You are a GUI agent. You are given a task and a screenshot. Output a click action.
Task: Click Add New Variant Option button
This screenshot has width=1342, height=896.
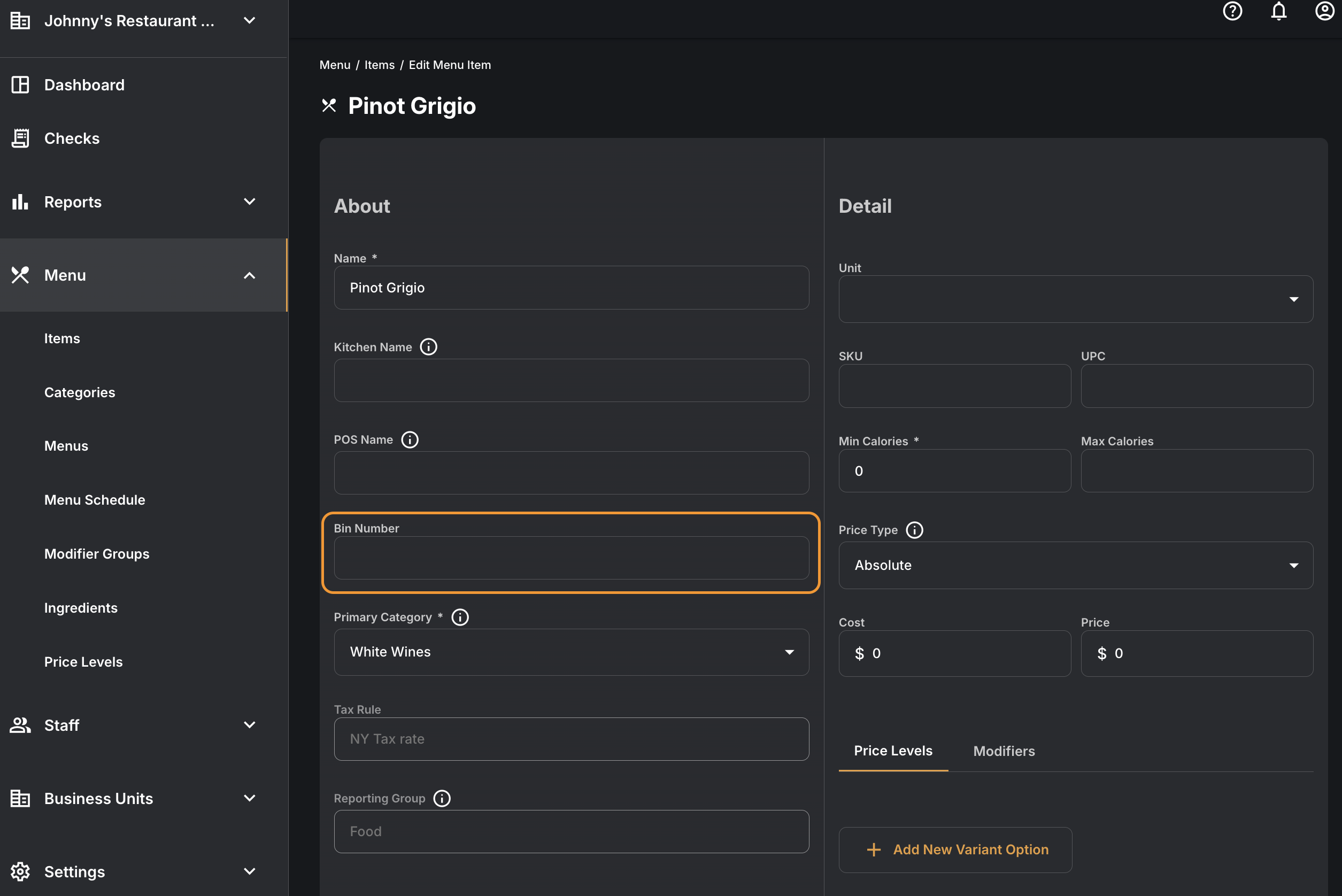(955, 849)
